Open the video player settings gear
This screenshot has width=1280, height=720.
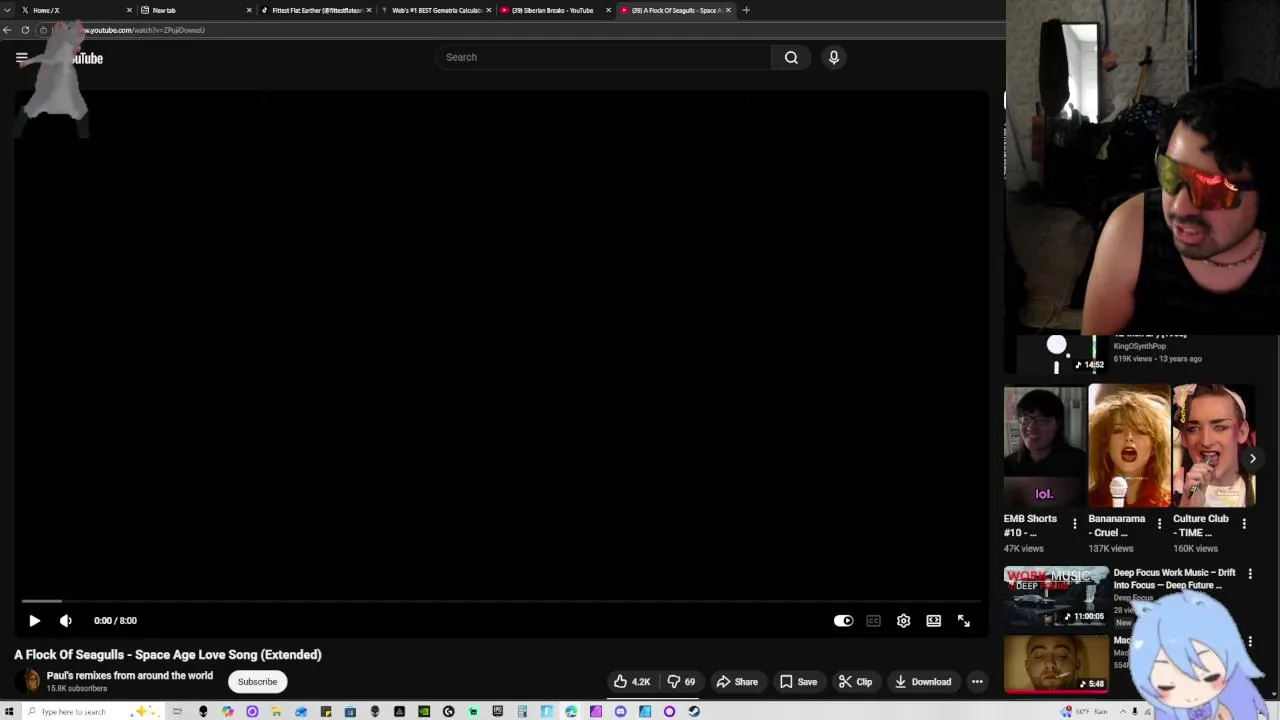pos(903,621)
